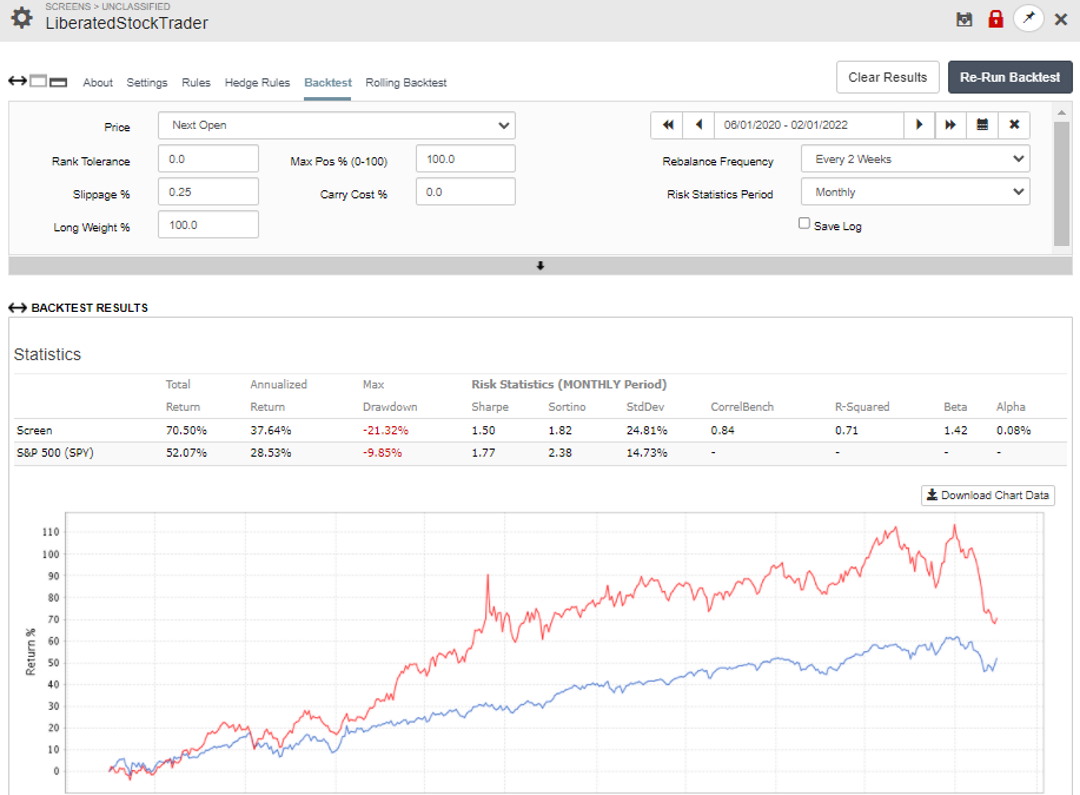Collapse the Backtest Results section arrows
This screenshot has width=1080, height=795.
pos(14,308)
